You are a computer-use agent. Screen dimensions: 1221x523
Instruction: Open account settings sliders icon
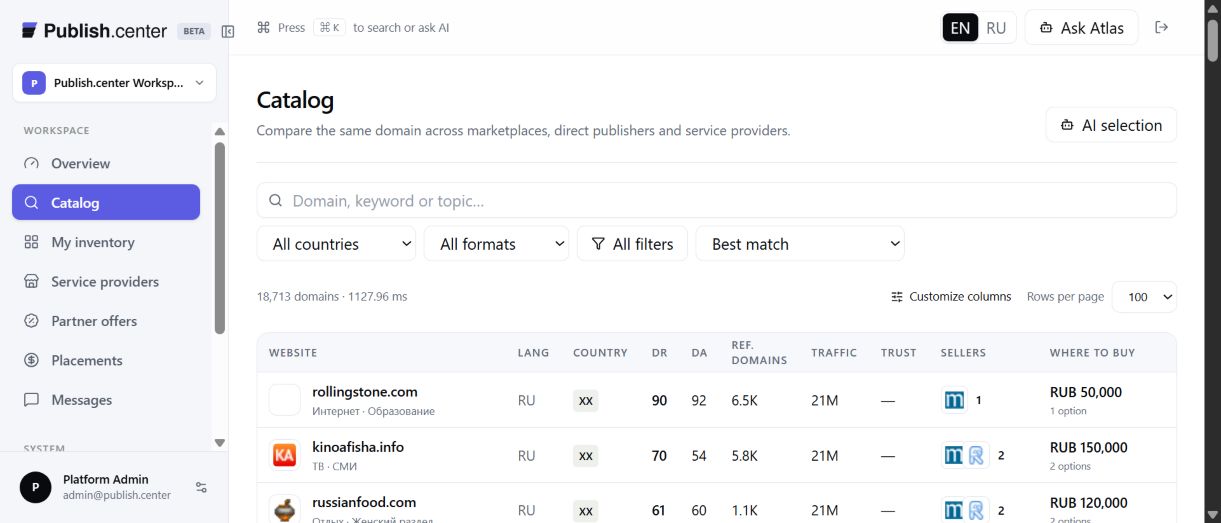point(201,488)
